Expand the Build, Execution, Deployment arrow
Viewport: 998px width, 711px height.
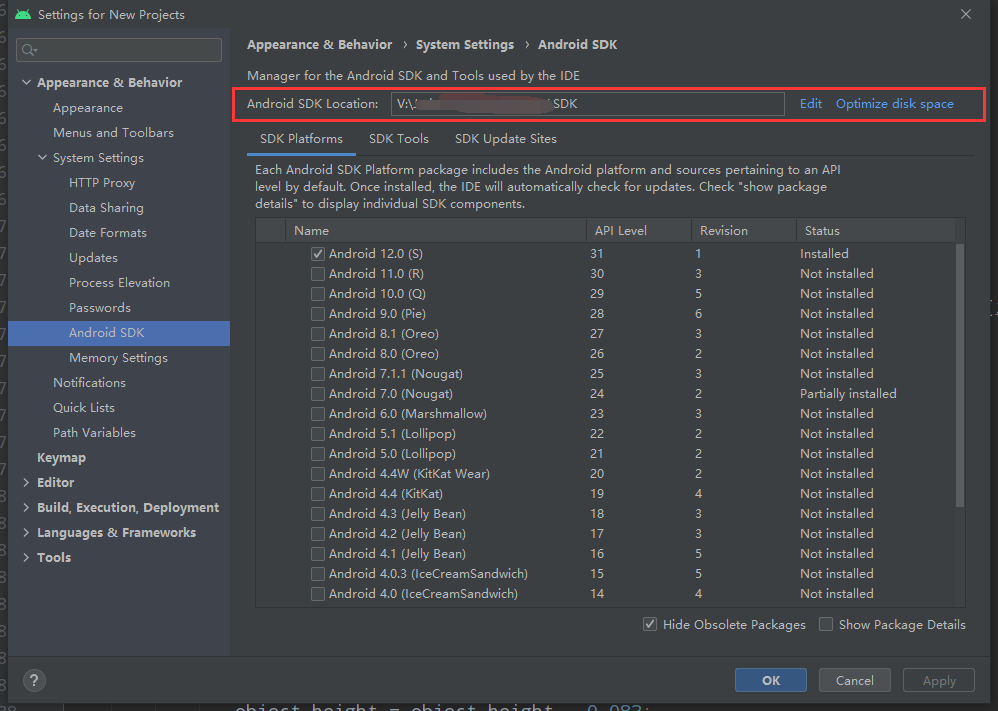tap(26, 507)
